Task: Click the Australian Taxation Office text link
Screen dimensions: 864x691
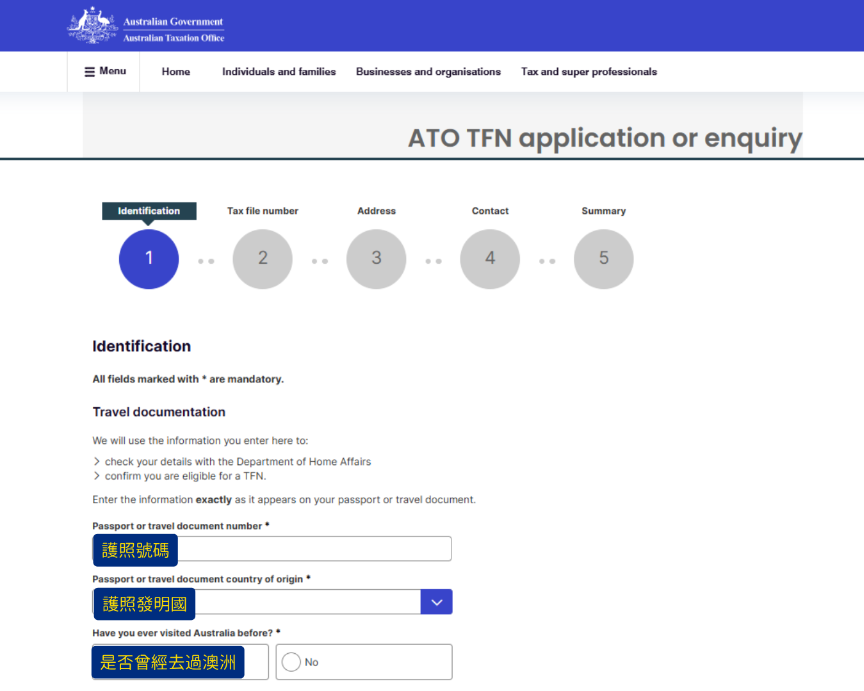Action: pos(173,38)
